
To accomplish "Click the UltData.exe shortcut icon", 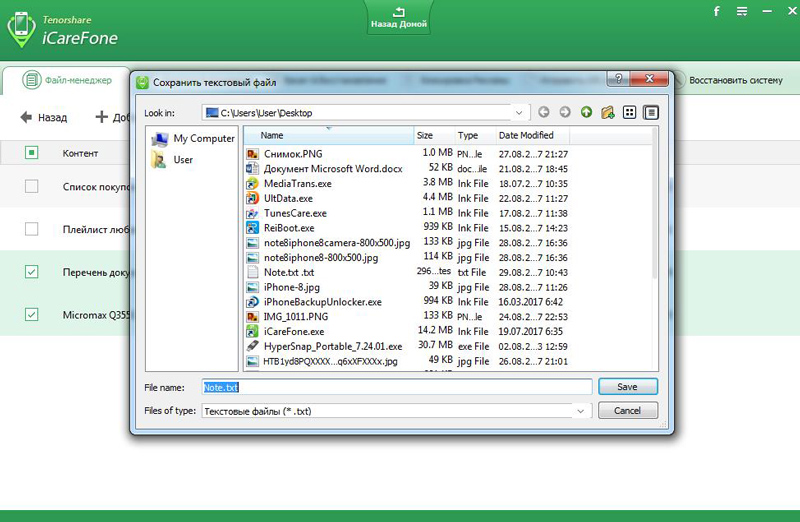I will coord(253,198).
